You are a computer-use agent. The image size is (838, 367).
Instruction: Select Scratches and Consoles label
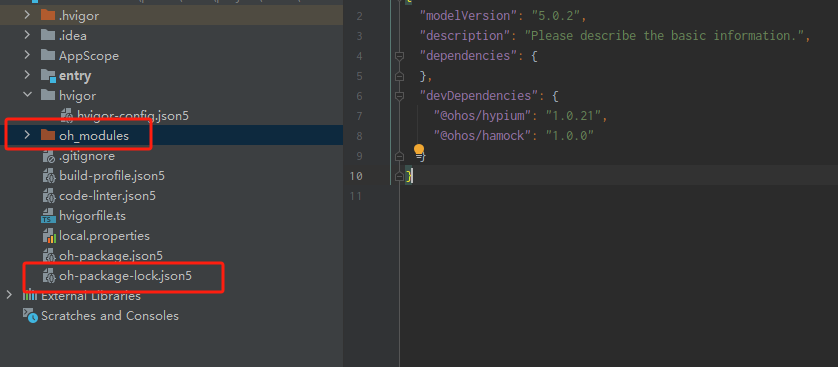coord(110,316)
